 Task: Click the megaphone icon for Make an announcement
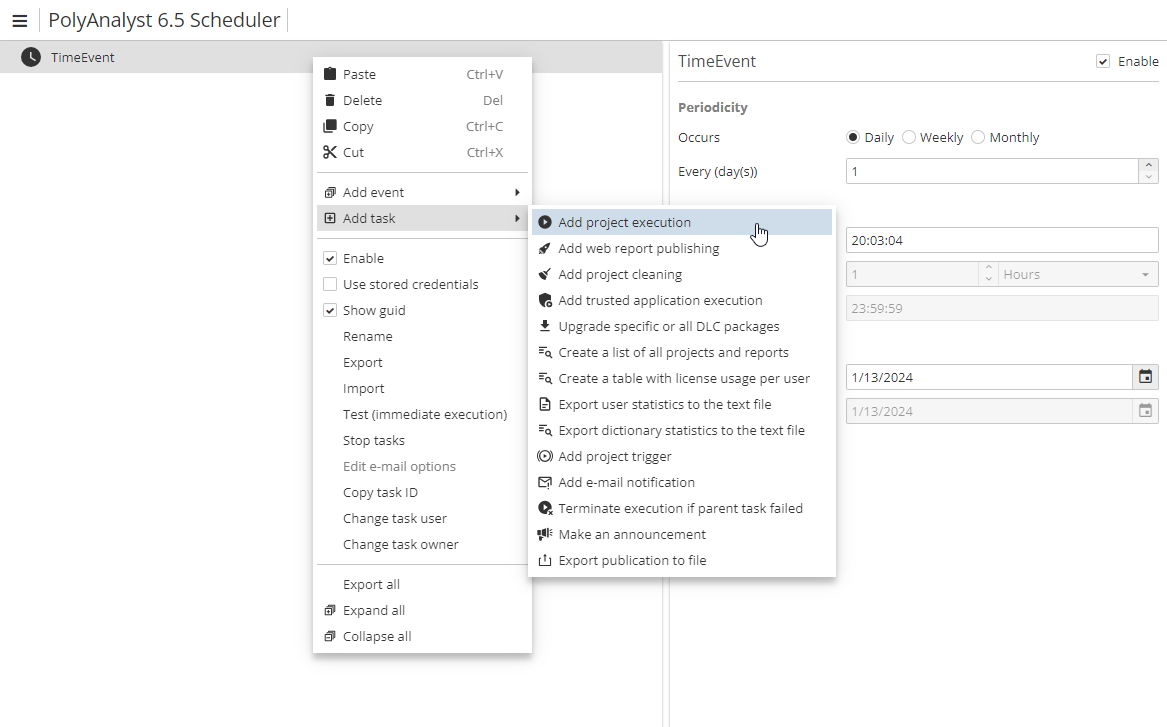(545, 534)
